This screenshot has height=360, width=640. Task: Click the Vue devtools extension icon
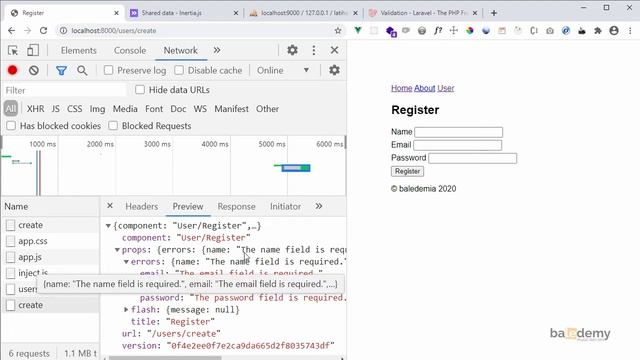pos(358,30)
